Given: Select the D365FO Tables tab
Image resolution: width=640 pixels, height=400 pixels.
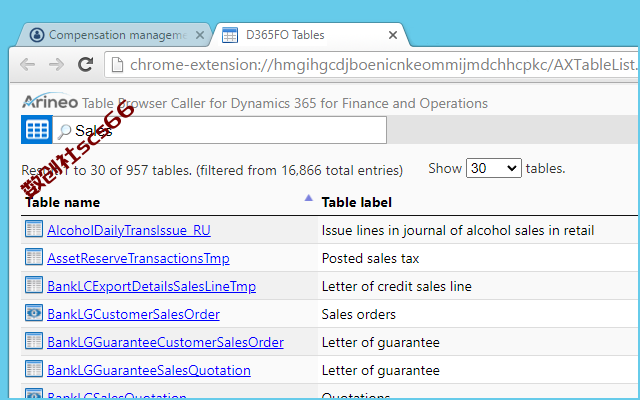Looking at the screenshot, I should point(310,35).
